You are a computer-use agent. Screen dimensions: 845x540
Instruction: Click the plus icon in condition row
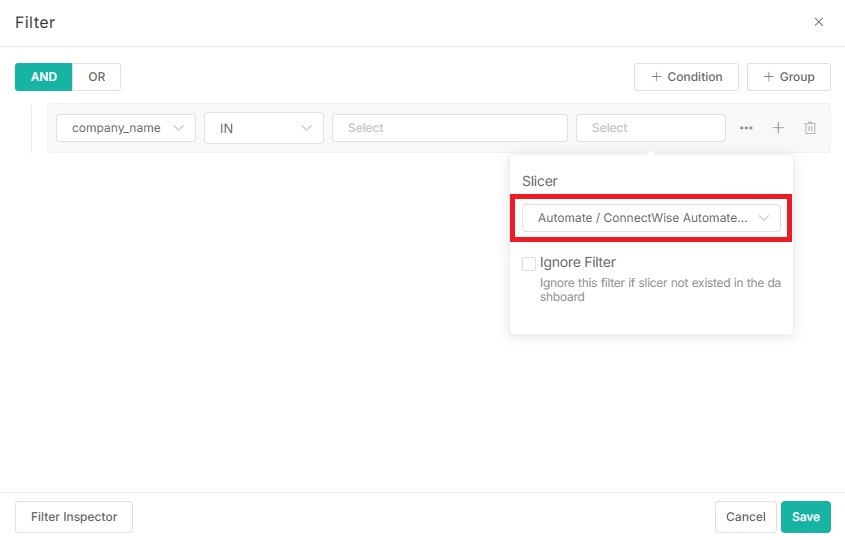[x=778, y=128]
